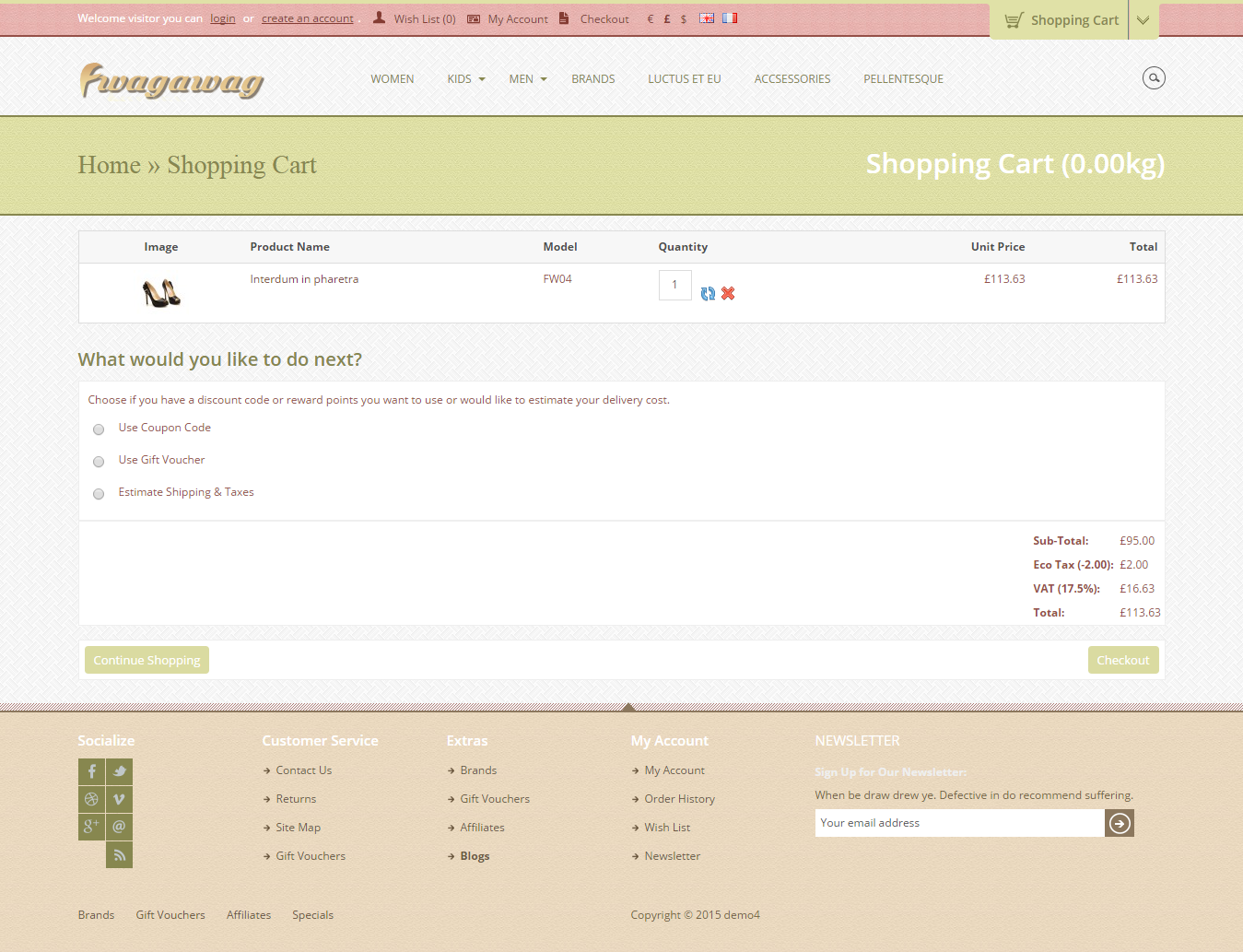The height and width of the screenshot is (952, 1243).
Task: Open the WOMEN menu item
Action: tap(393, 79)
